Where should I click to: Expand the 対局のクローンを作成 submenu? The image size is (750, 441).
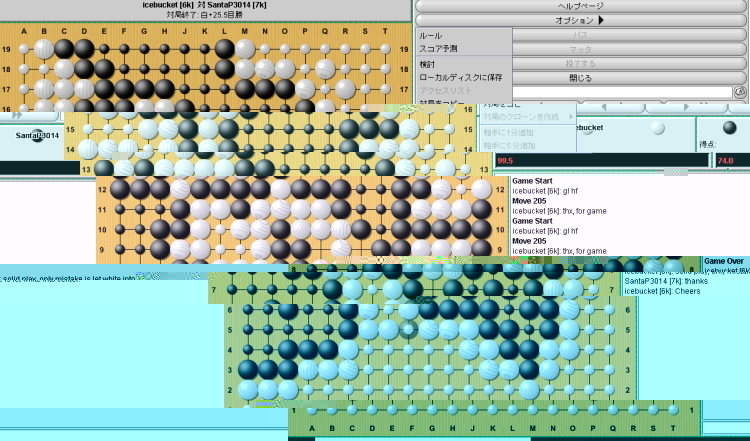pos(530,117)
